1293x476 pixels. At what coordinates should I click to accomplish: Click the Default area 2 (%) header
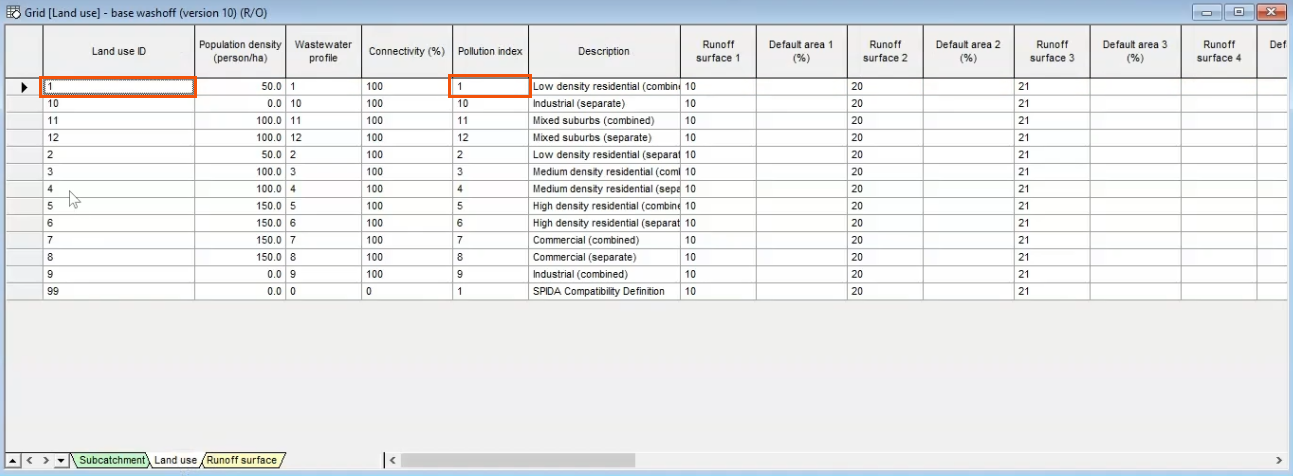click(968, 52)
